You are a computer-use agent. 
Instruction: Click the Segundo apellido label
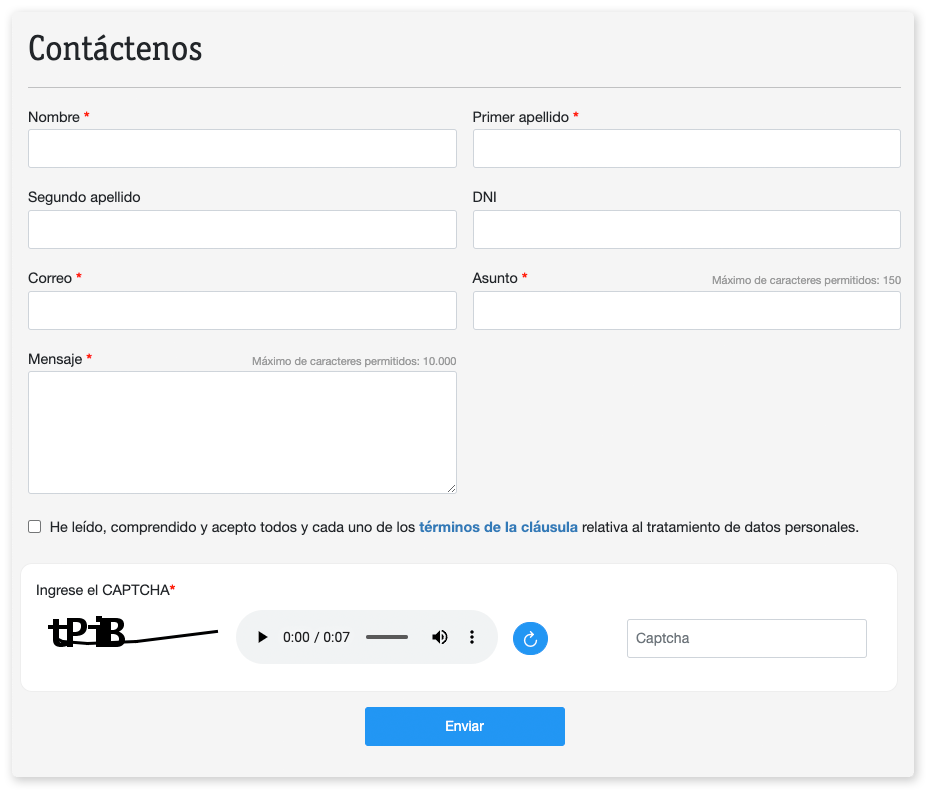[x=84, y=197]
